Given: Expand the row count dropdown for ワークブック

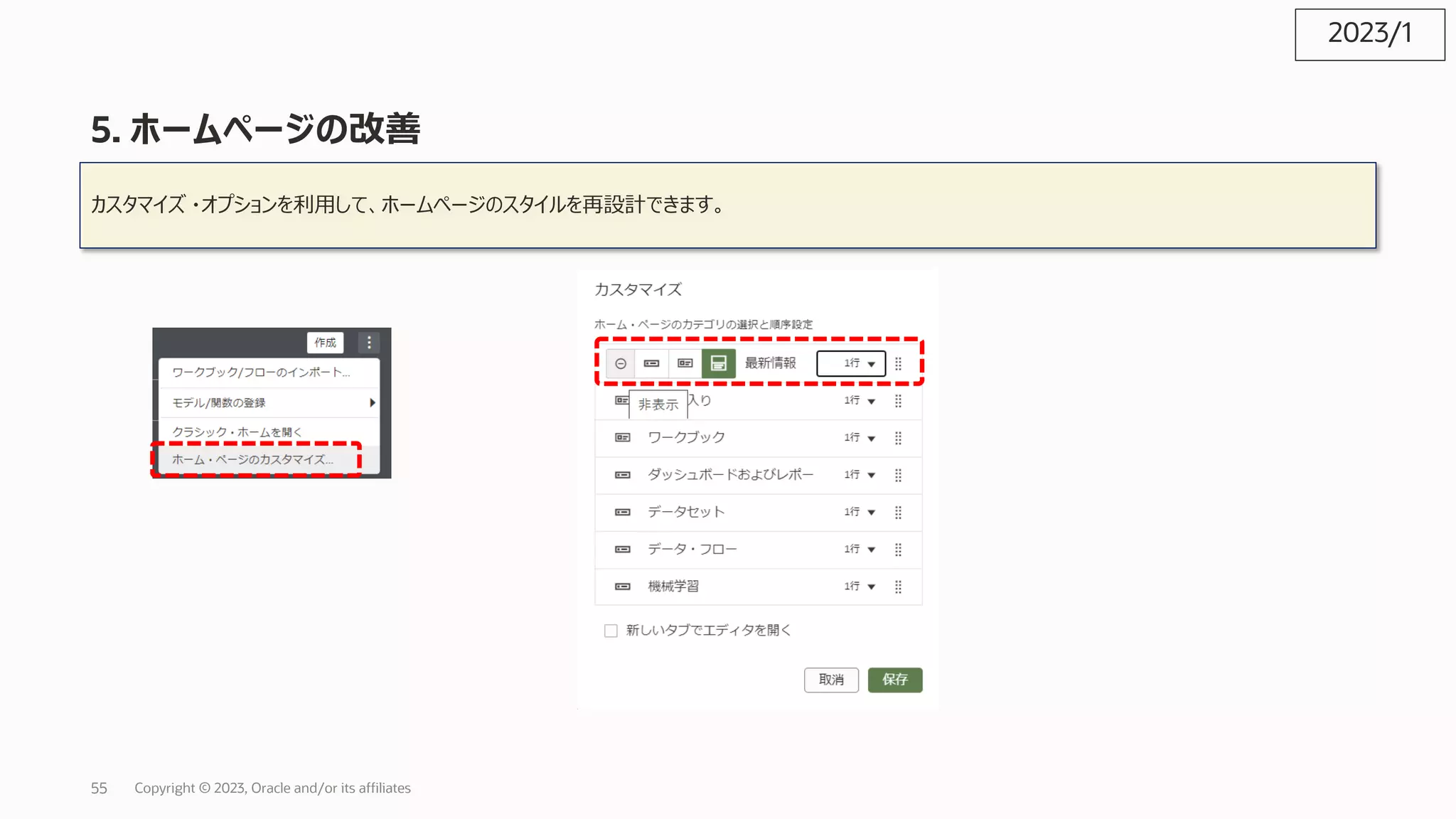Looking at the screenshot, I should 860,438.
